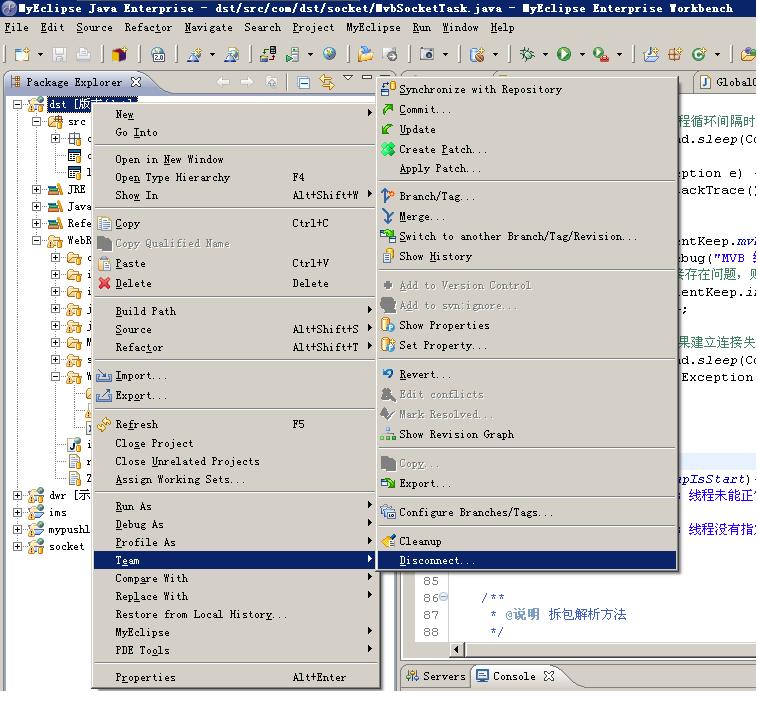Click the Revert icon
Image resolution: width=758 pixels, height=703 pixels.
pos(388,374)
